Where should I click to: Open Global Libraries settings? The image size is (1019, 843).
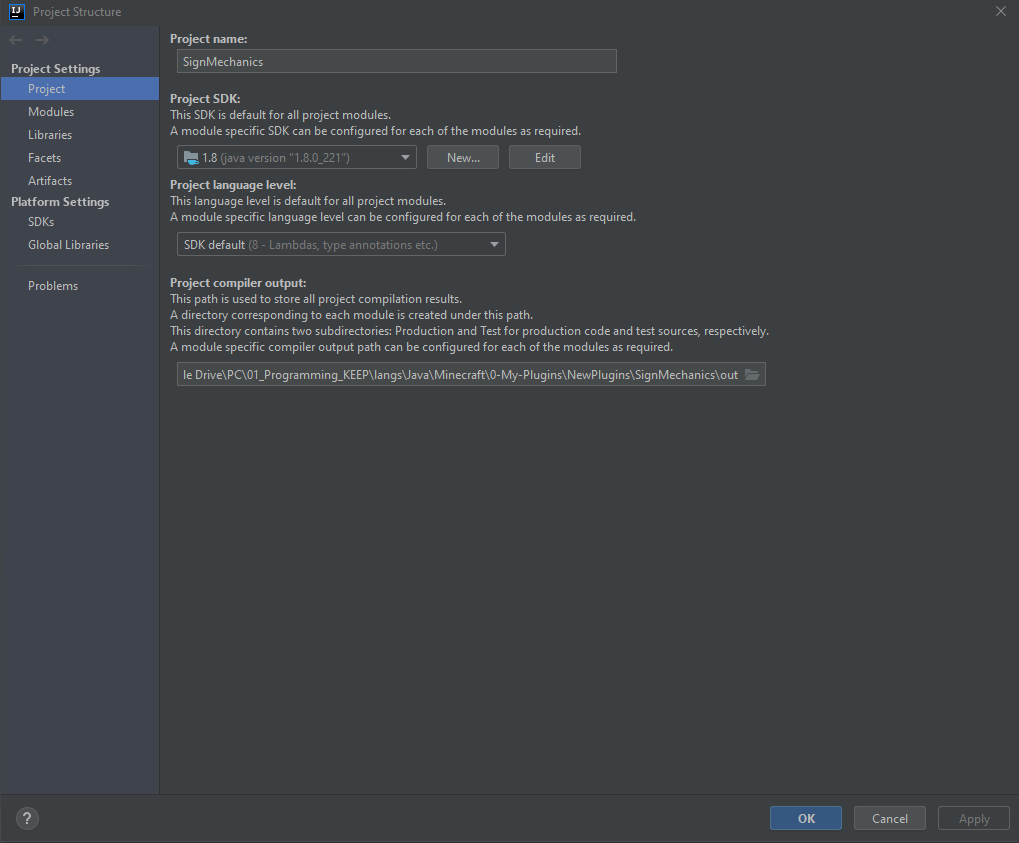pos(68,244)
